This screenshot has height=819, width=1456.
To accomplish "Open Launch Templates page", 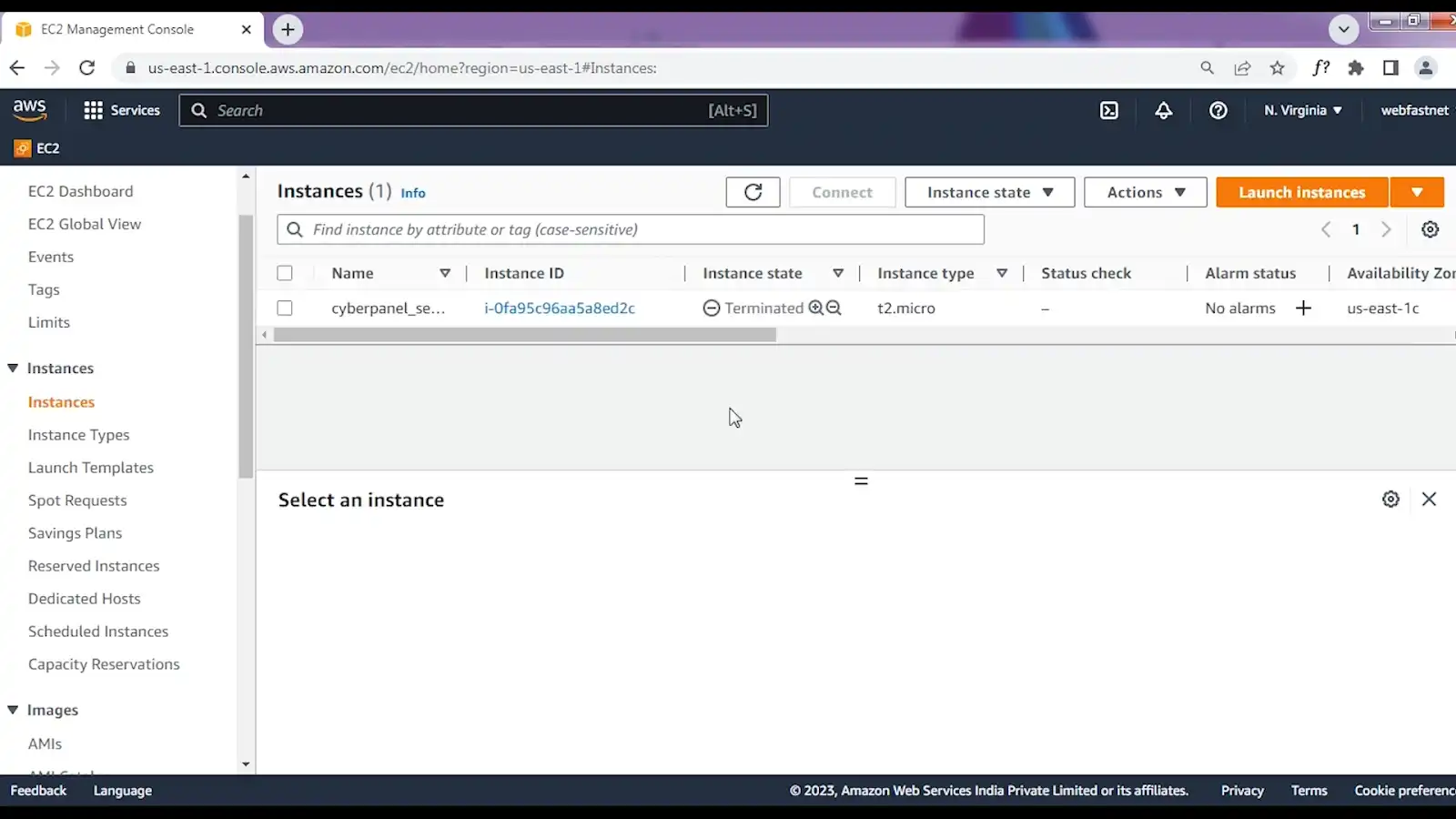I will point(91,468).
